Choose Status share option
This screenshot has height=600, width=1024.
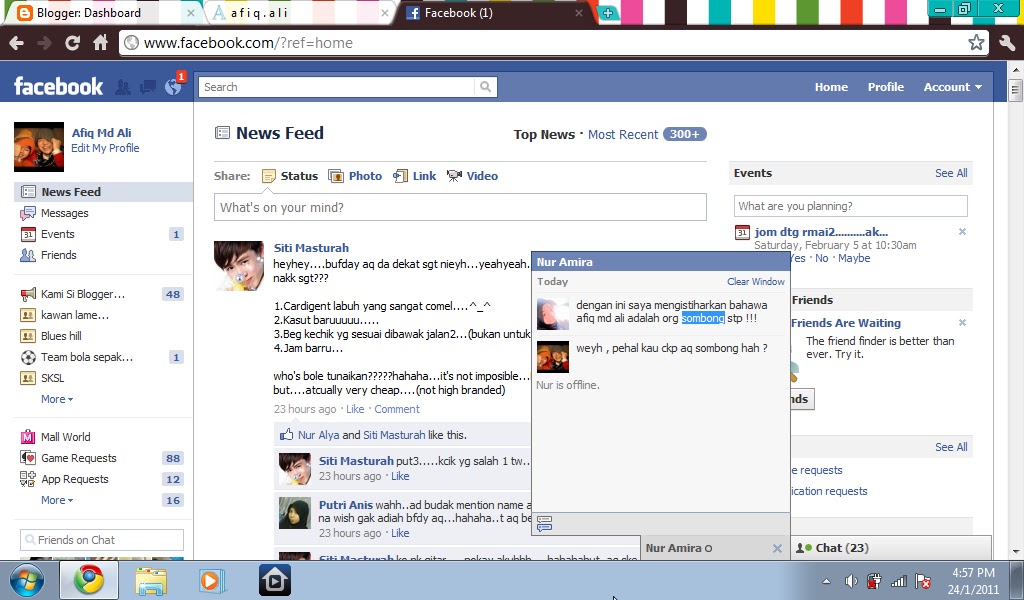click(290, 176)
